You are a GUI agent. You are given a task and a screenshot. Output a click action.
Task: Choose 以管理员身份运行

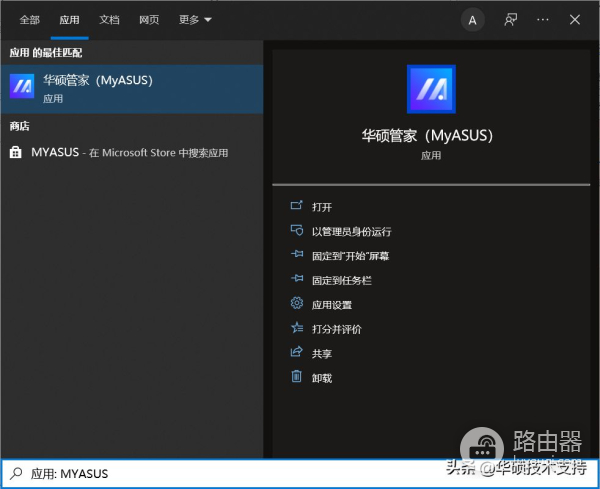pyautogui.click(x=351, y=231)
